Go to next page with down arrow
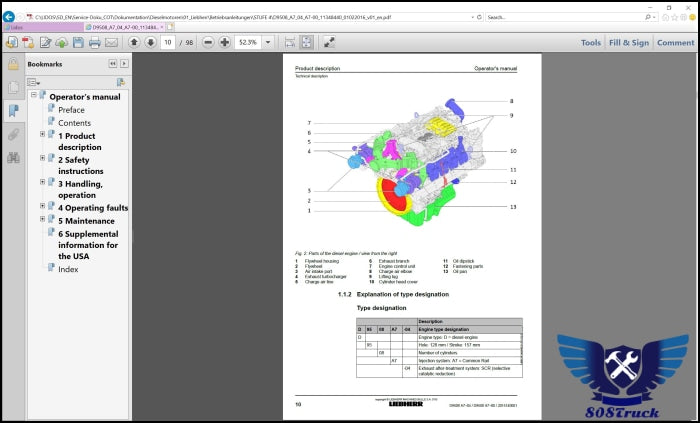The image size is (700, 423). click(x=150, y=43)
